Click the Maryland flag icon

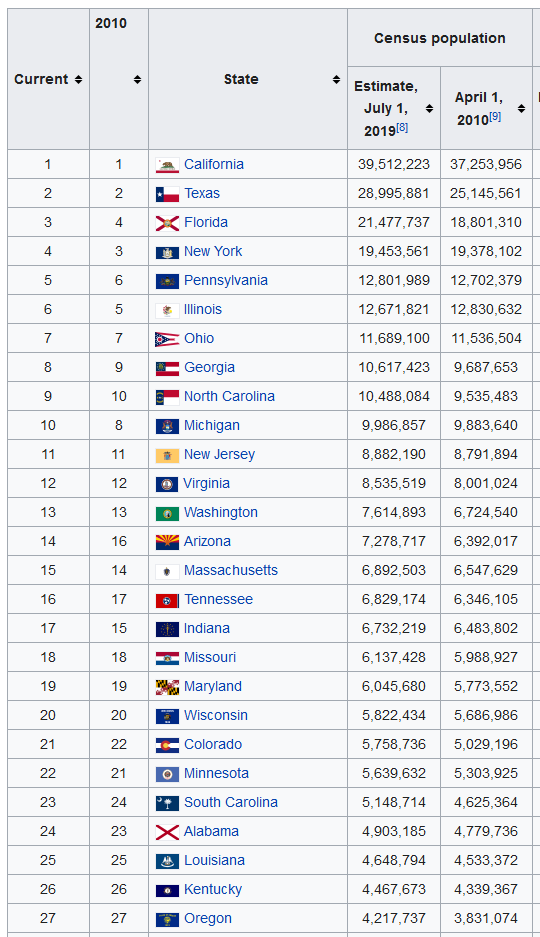167,687
